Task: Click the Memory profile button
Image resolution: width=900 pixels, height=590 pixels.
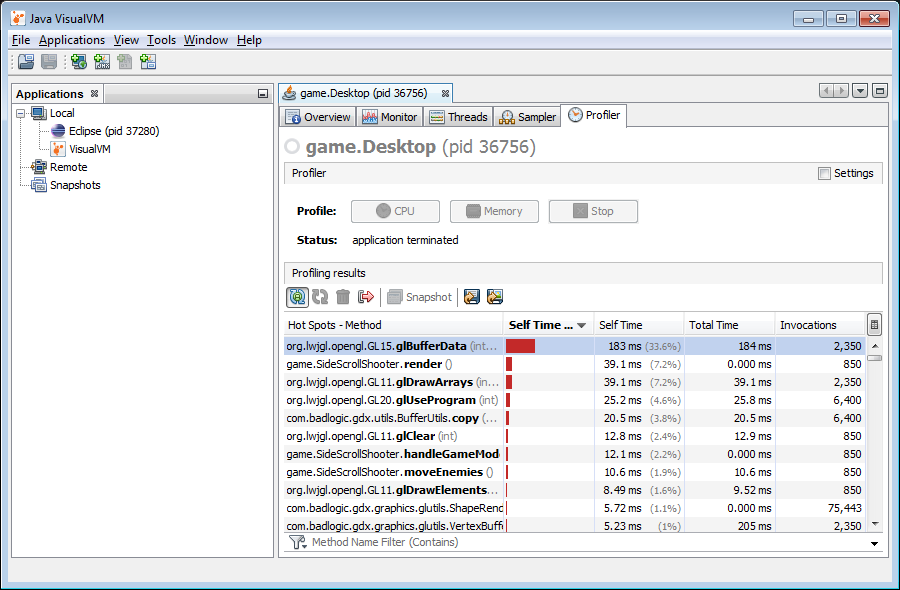Action: click(x=494, y=211)
